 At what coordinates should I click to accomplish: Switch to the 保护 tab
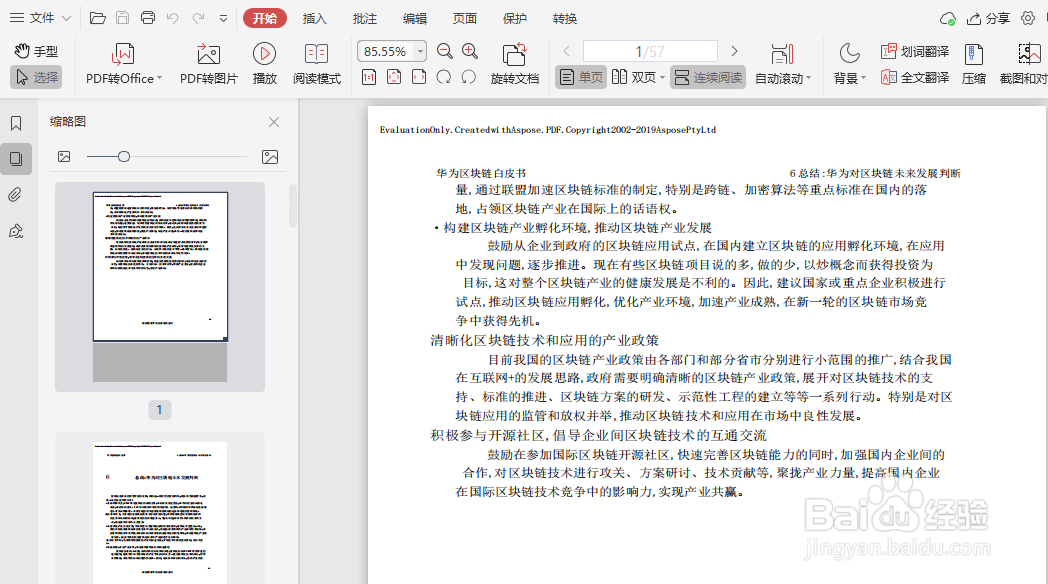[515, 19]
